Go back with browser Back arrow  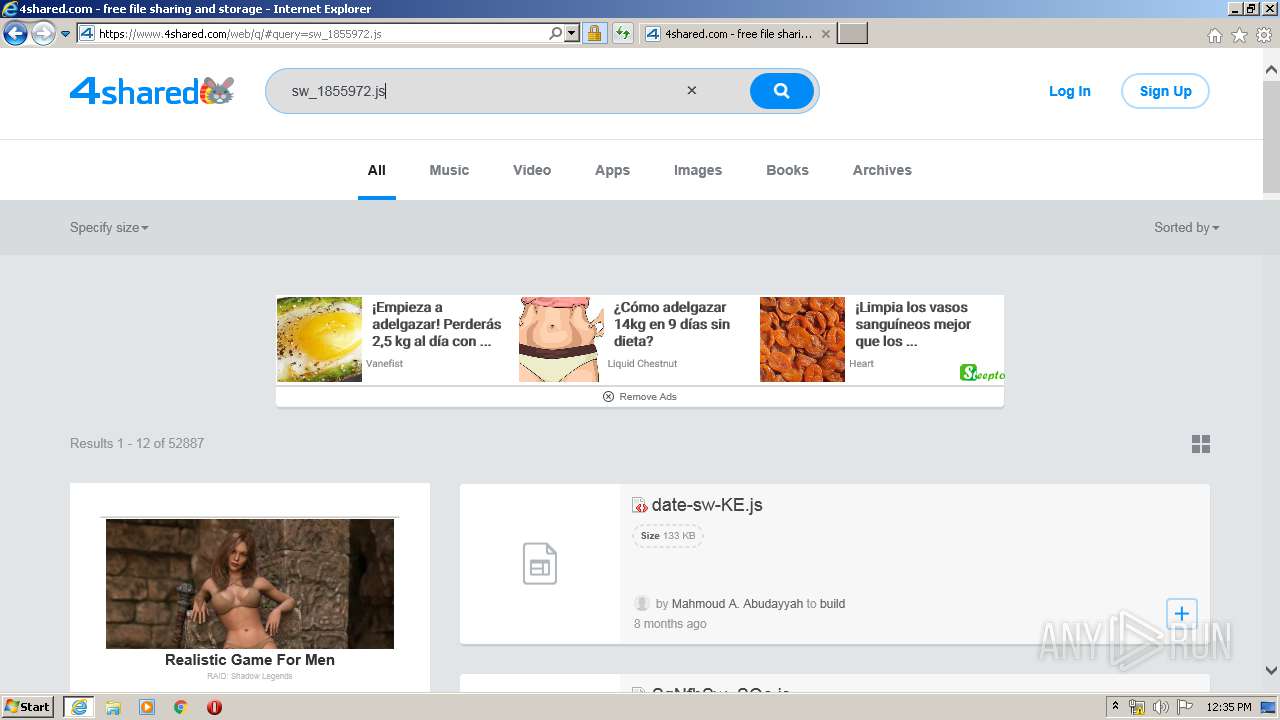(x=15, y=34)
